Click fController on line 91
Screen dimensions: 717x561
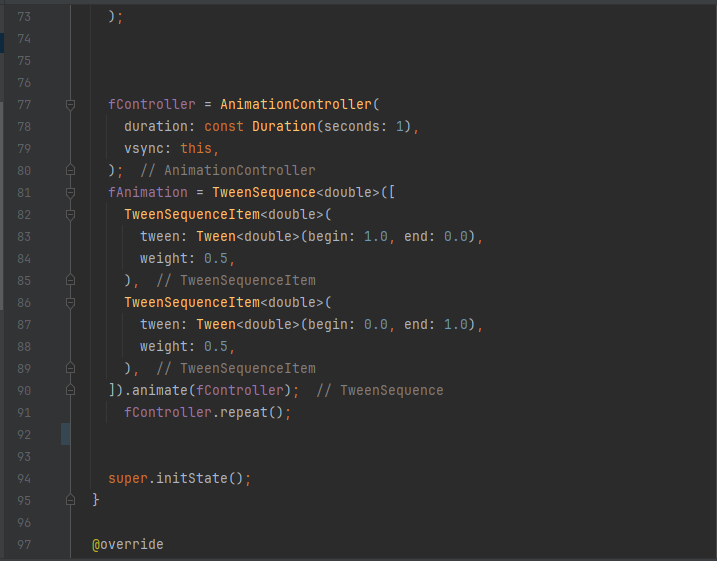click(168, 412)
